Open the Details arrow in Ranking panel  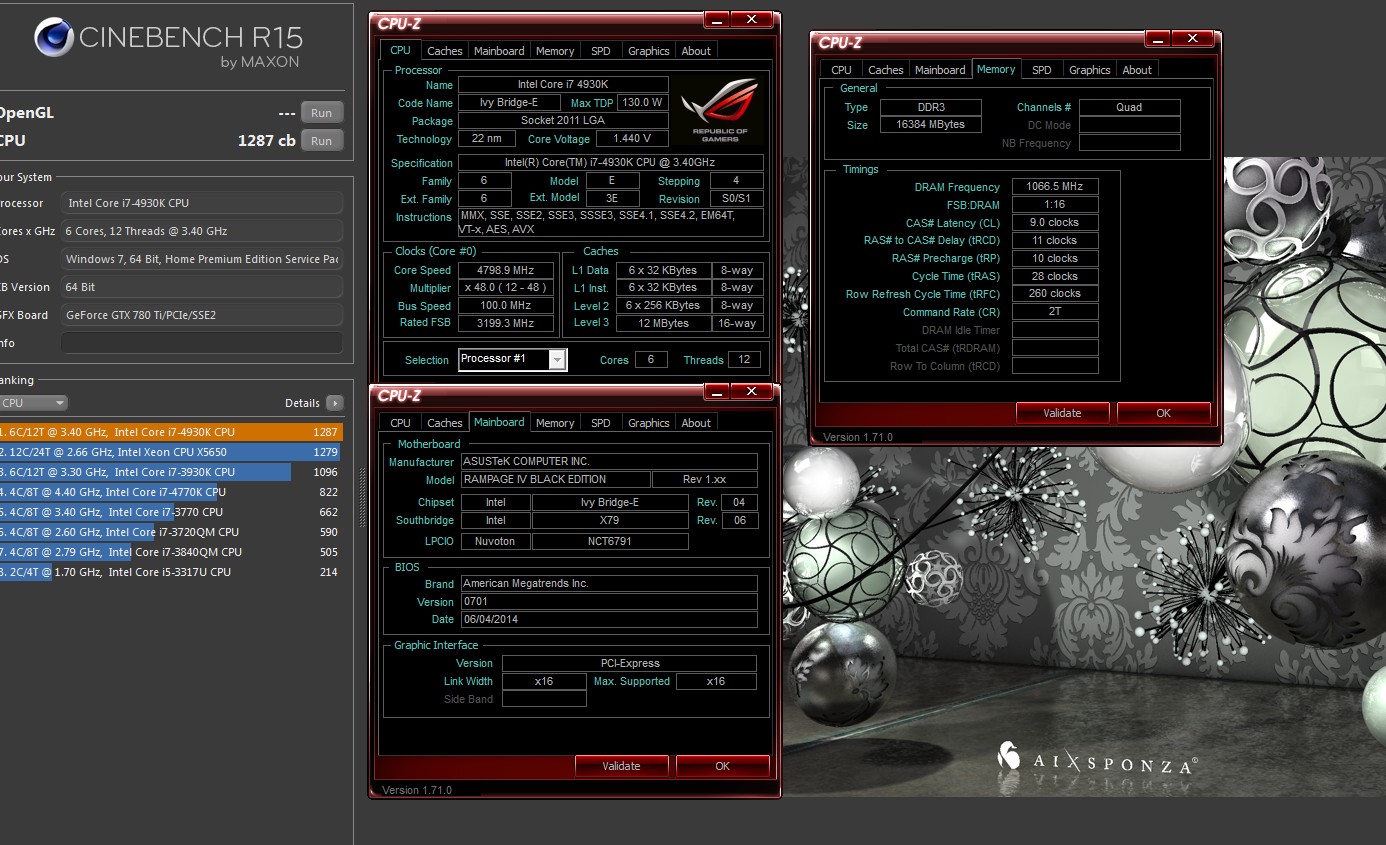334,403
